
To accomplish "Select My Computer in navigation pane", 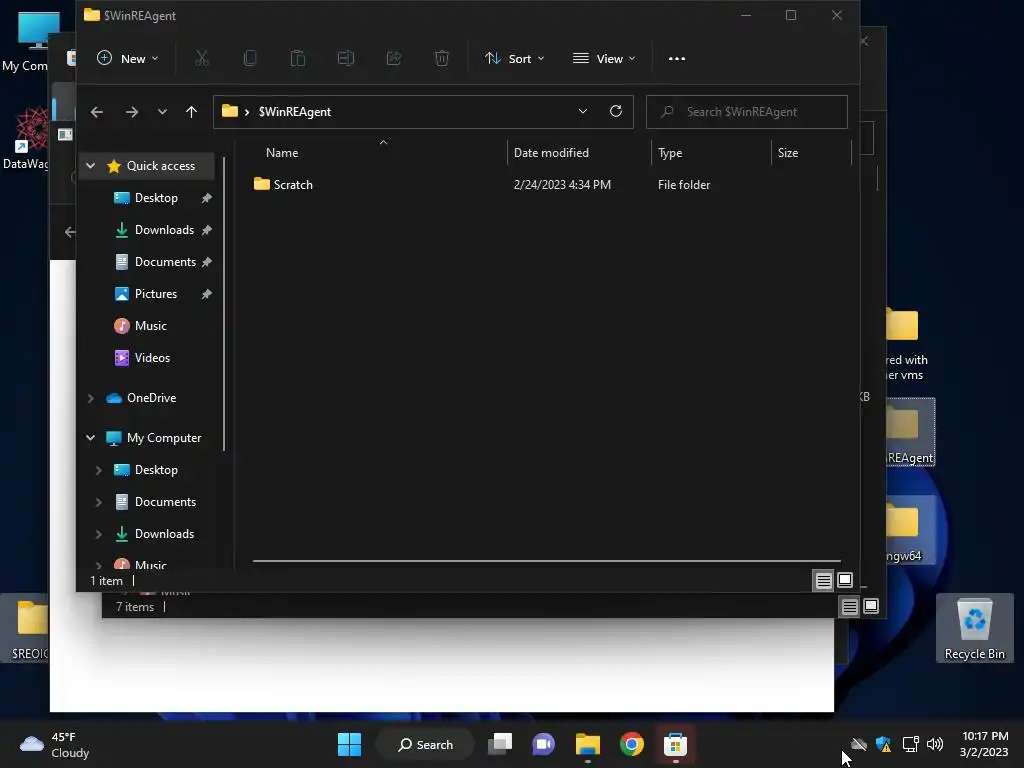I will (x=163, y=438).
